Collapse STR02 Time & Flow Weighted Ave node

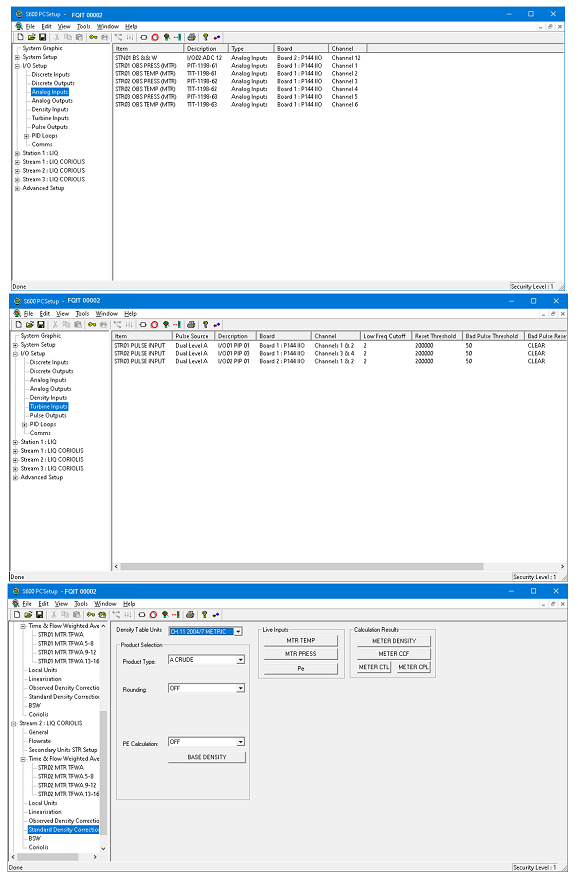(23, 759)
